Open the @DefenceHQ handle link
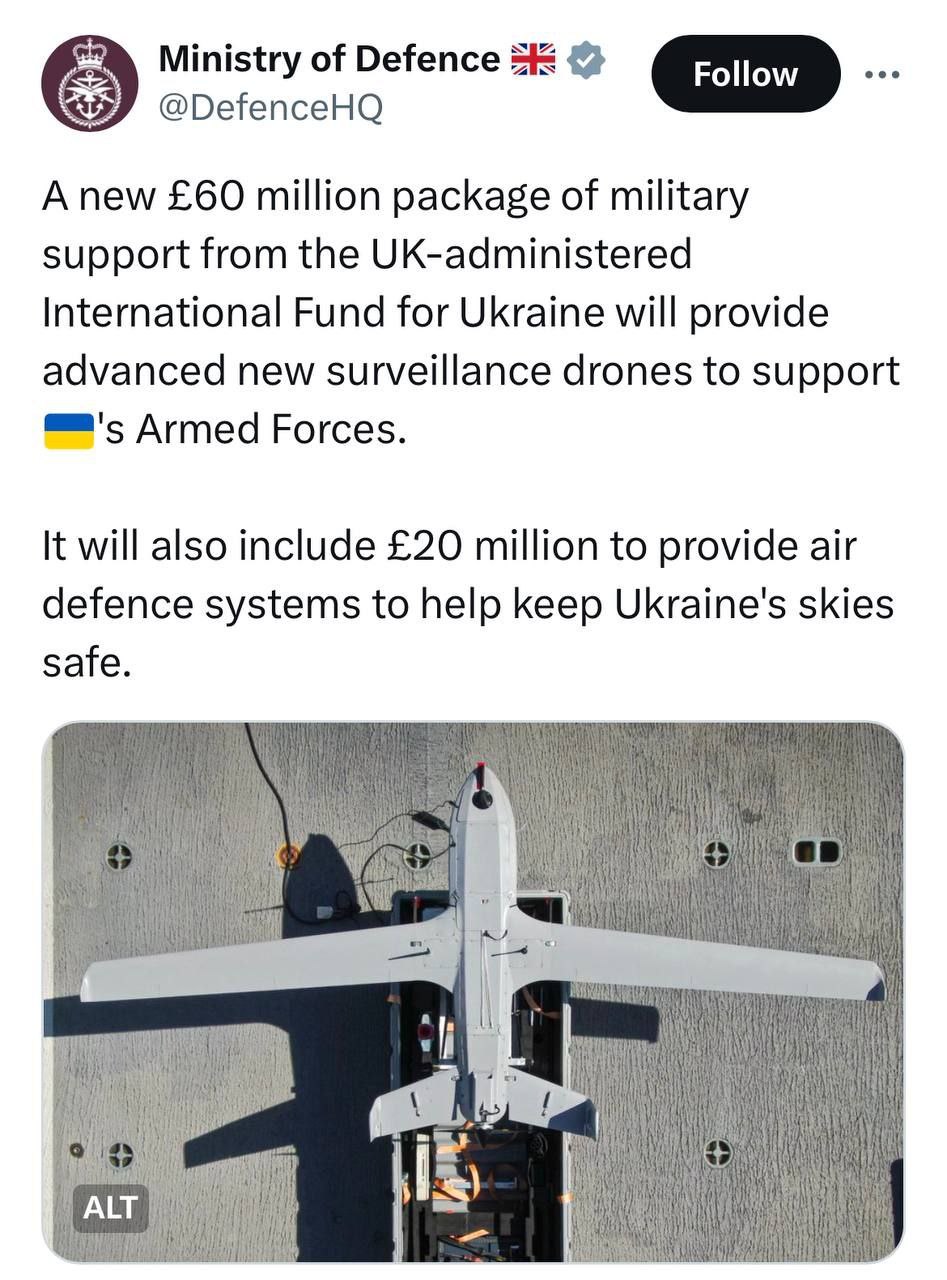Image resolution: width=947 pixels, height=1280 pixels. [x=270, y=108]
